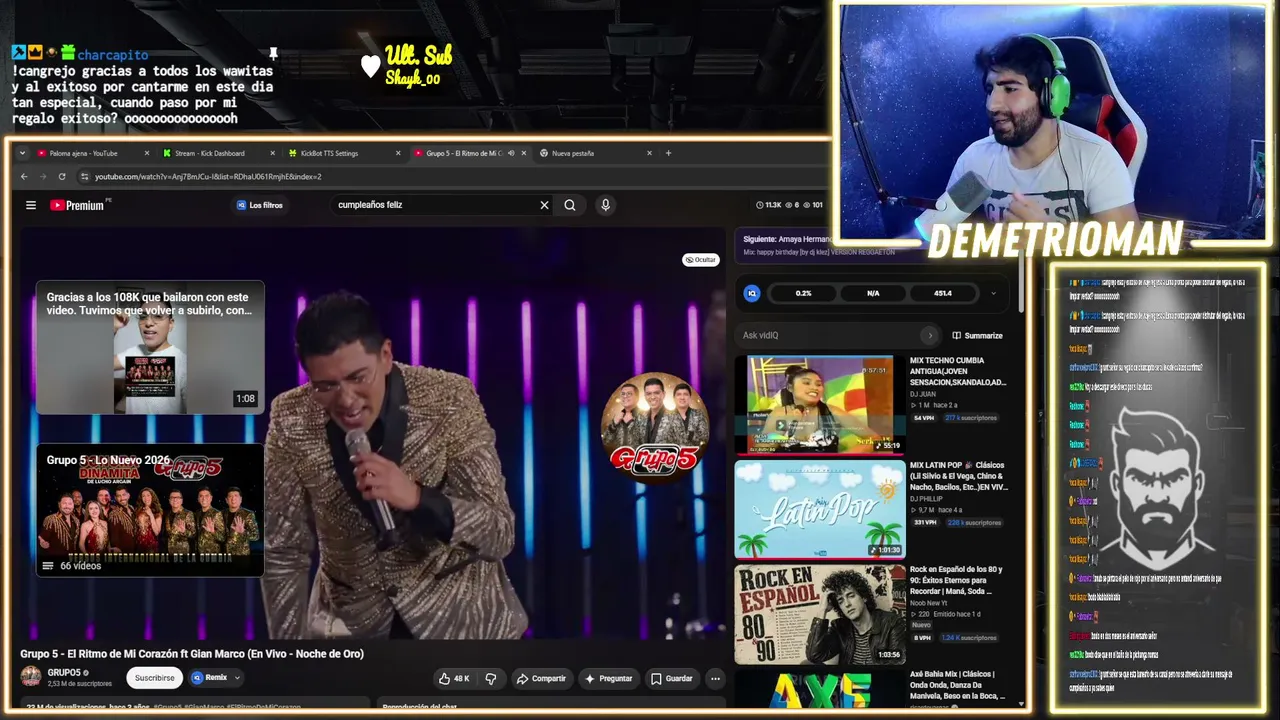Screen dimensions: 1280x720
Task: Open 'Gracias a los 108K' end-screen video card
Action: point(150,347)
